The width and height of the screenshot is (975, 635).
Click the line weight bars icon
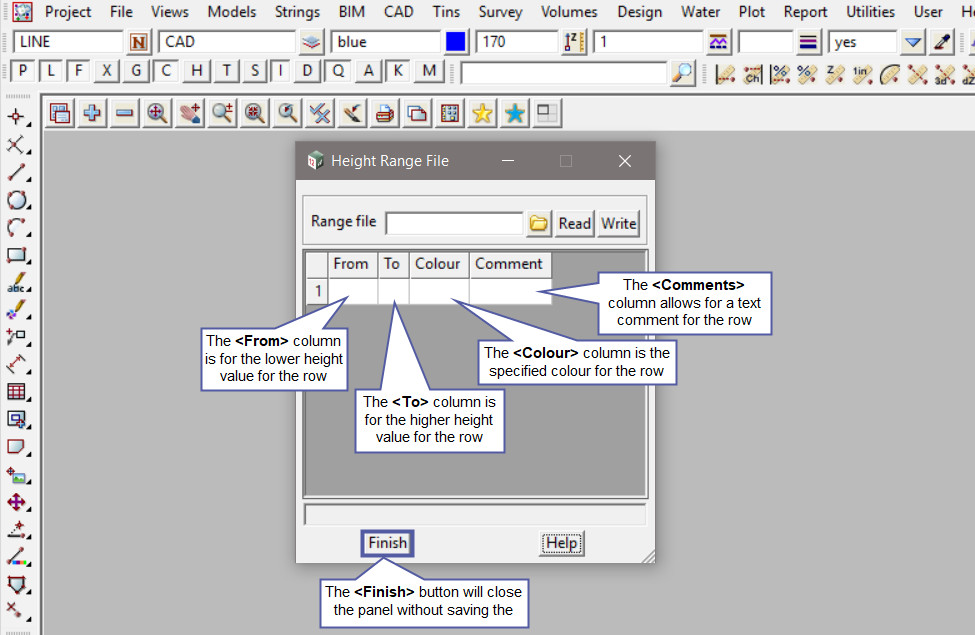[x=808, y=42]
